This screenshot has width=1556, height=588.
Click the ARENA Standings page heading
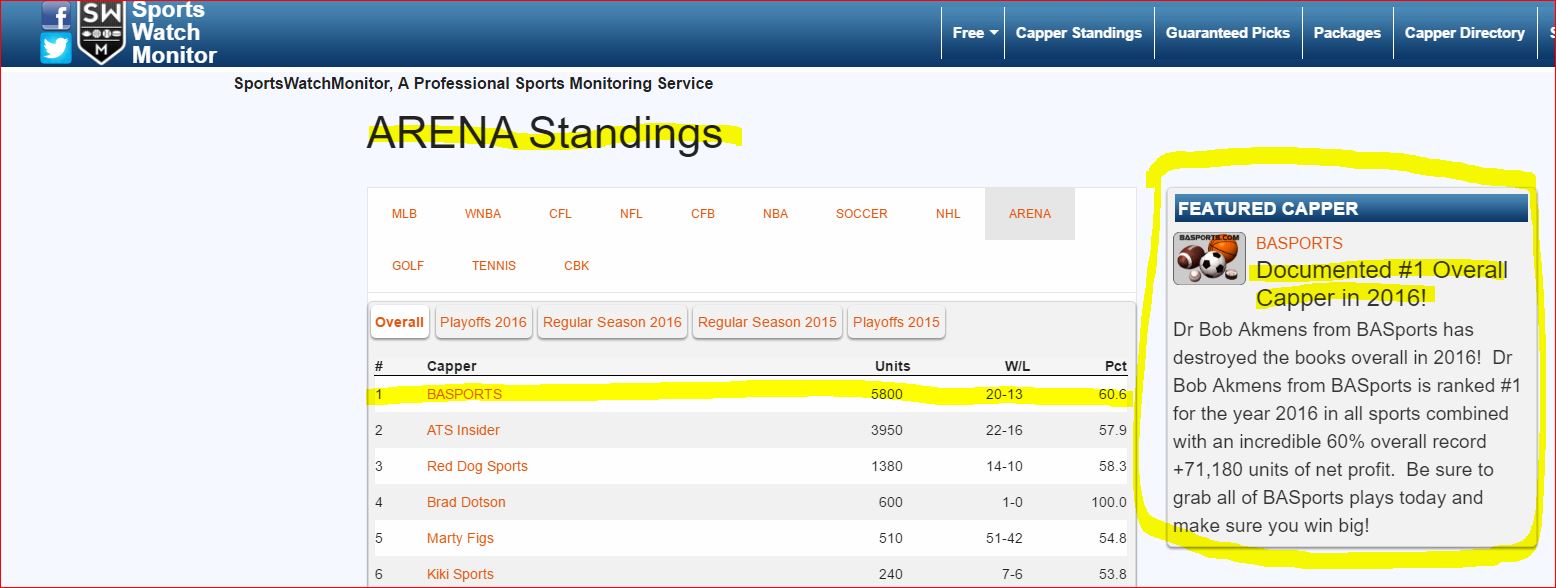pyautogui.click(x=545, y=132)
